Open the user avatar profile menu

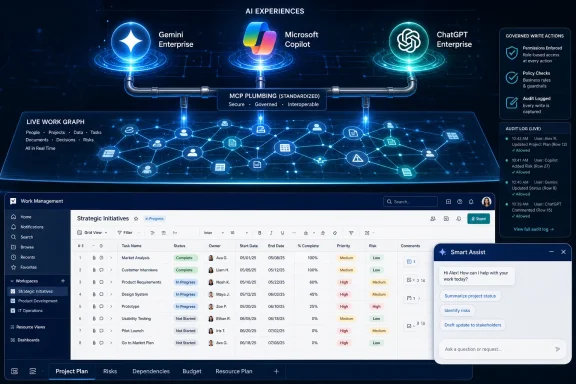(x=486, y=201)
